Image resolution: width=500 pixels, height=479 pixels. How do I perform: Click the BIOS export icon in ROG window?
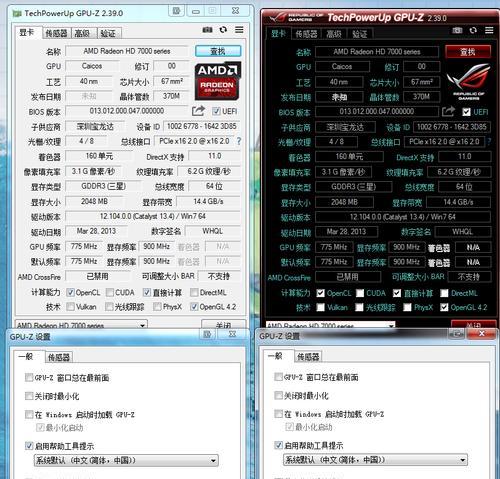(448, 111)
